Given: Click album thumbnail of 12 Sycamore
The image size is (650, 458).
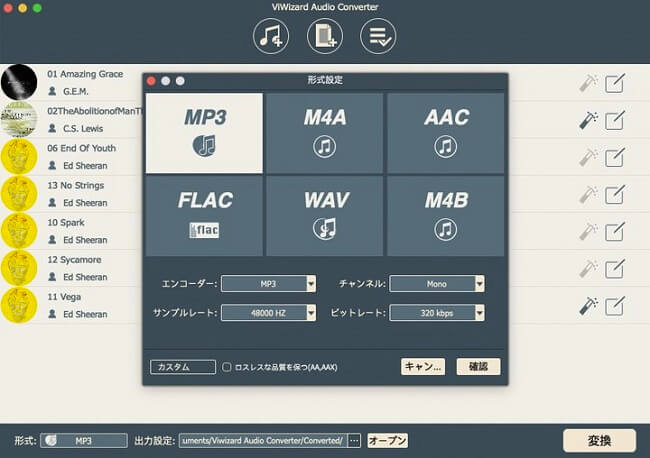Looking at the screenshot, I should pos(19,268).
